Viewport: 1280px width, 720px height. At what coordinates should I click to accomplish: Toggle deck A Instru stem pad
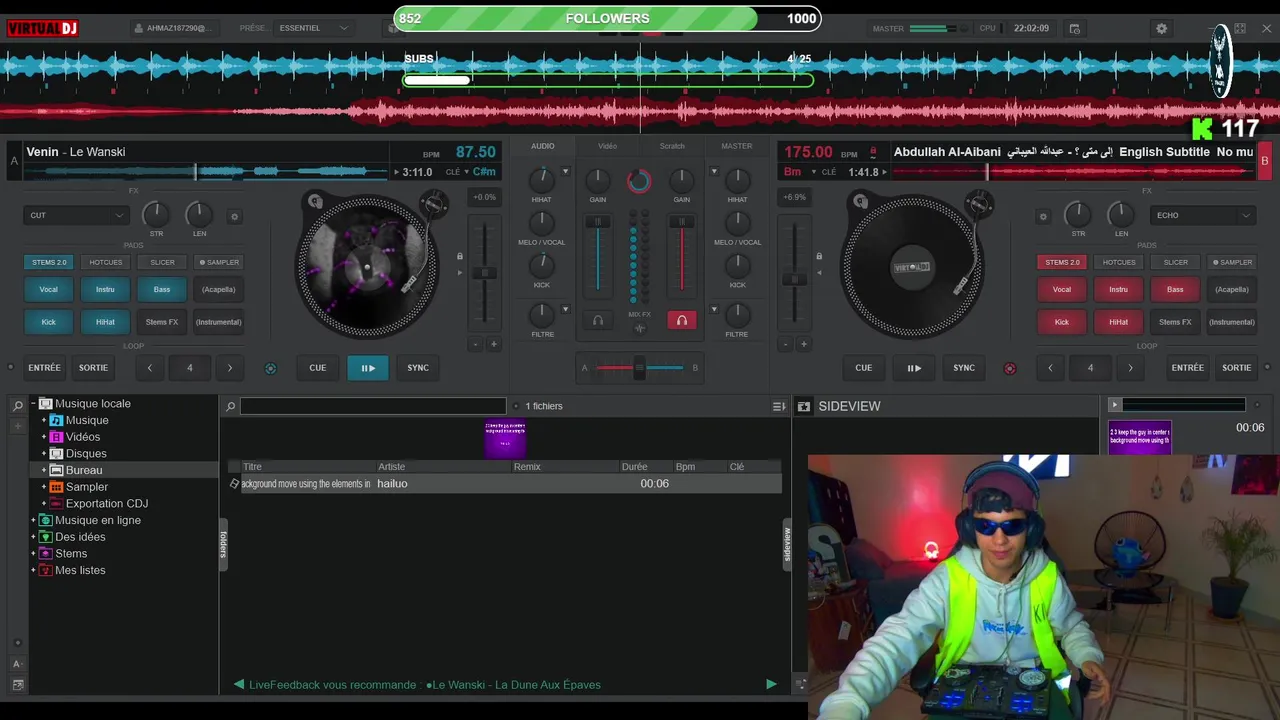[105, 289]
